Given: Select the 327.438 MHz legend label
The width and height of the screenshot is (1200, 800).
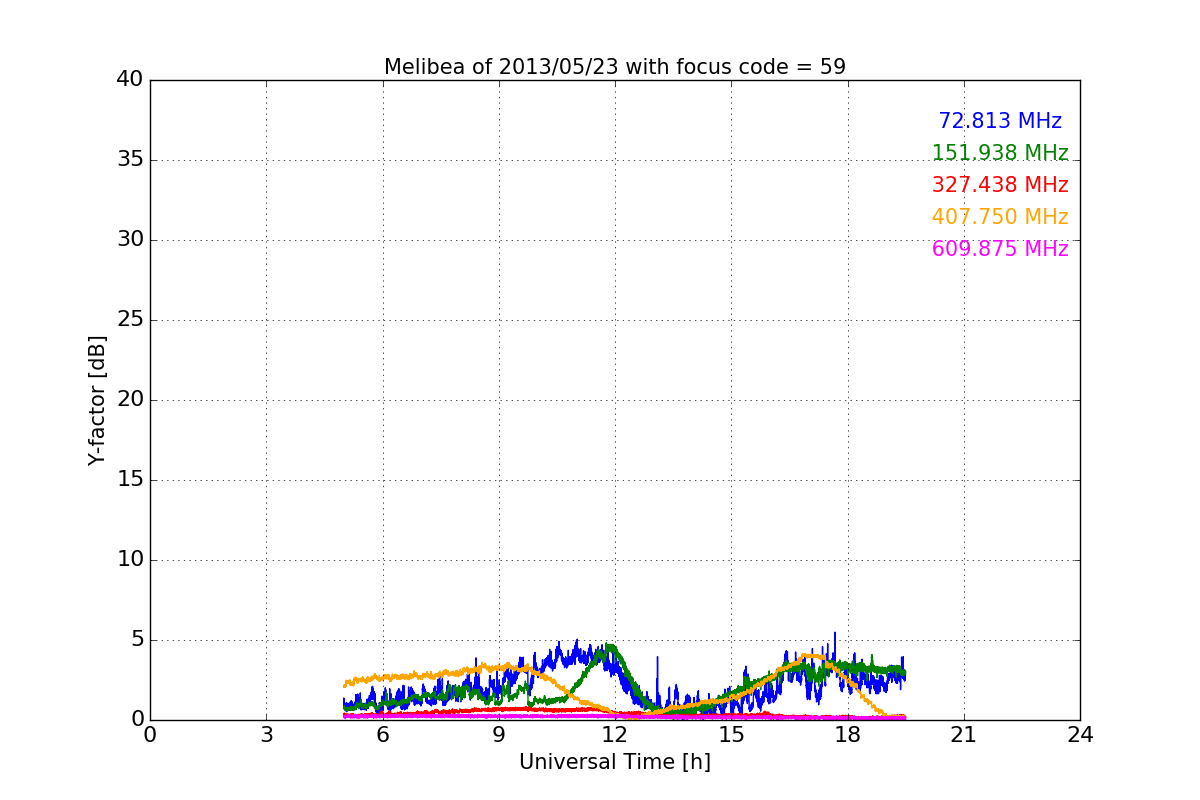Looking at the screenshot, I should pyautogui.click(x=1000, y=185).
